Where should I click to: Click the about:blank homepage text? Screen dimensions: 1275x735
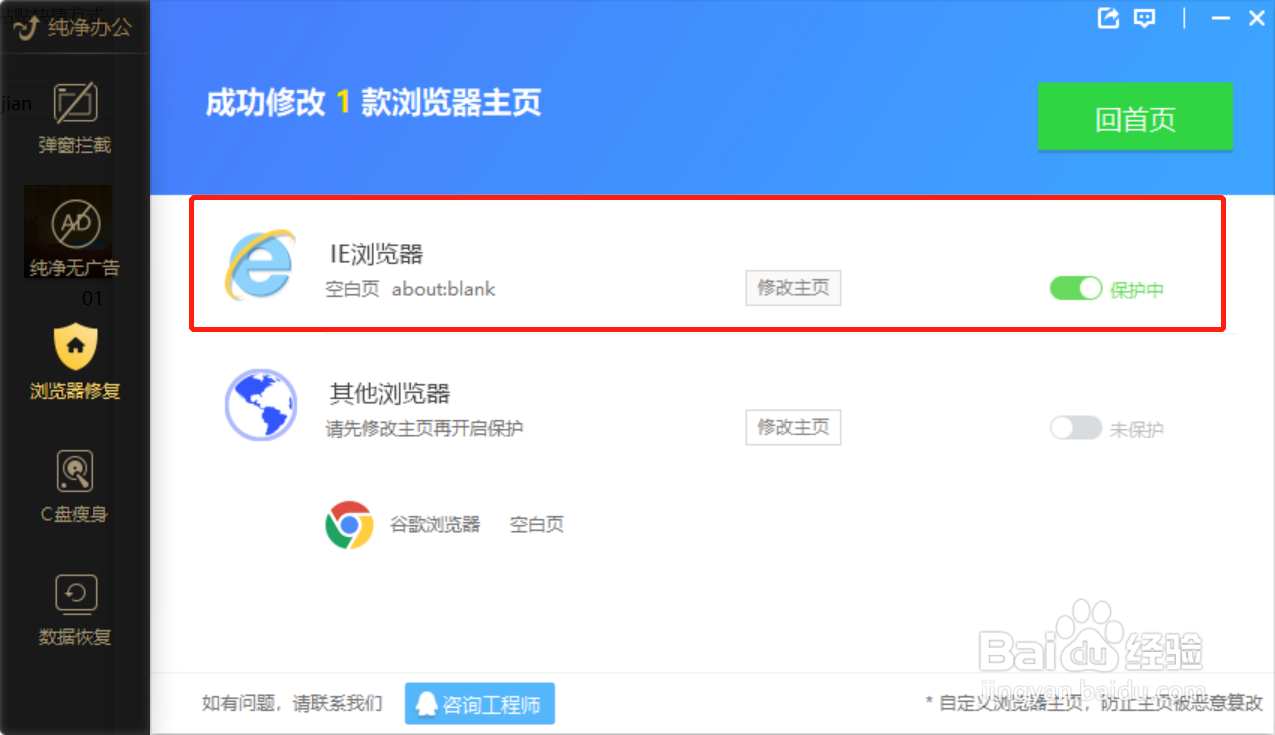pos(443,289)
